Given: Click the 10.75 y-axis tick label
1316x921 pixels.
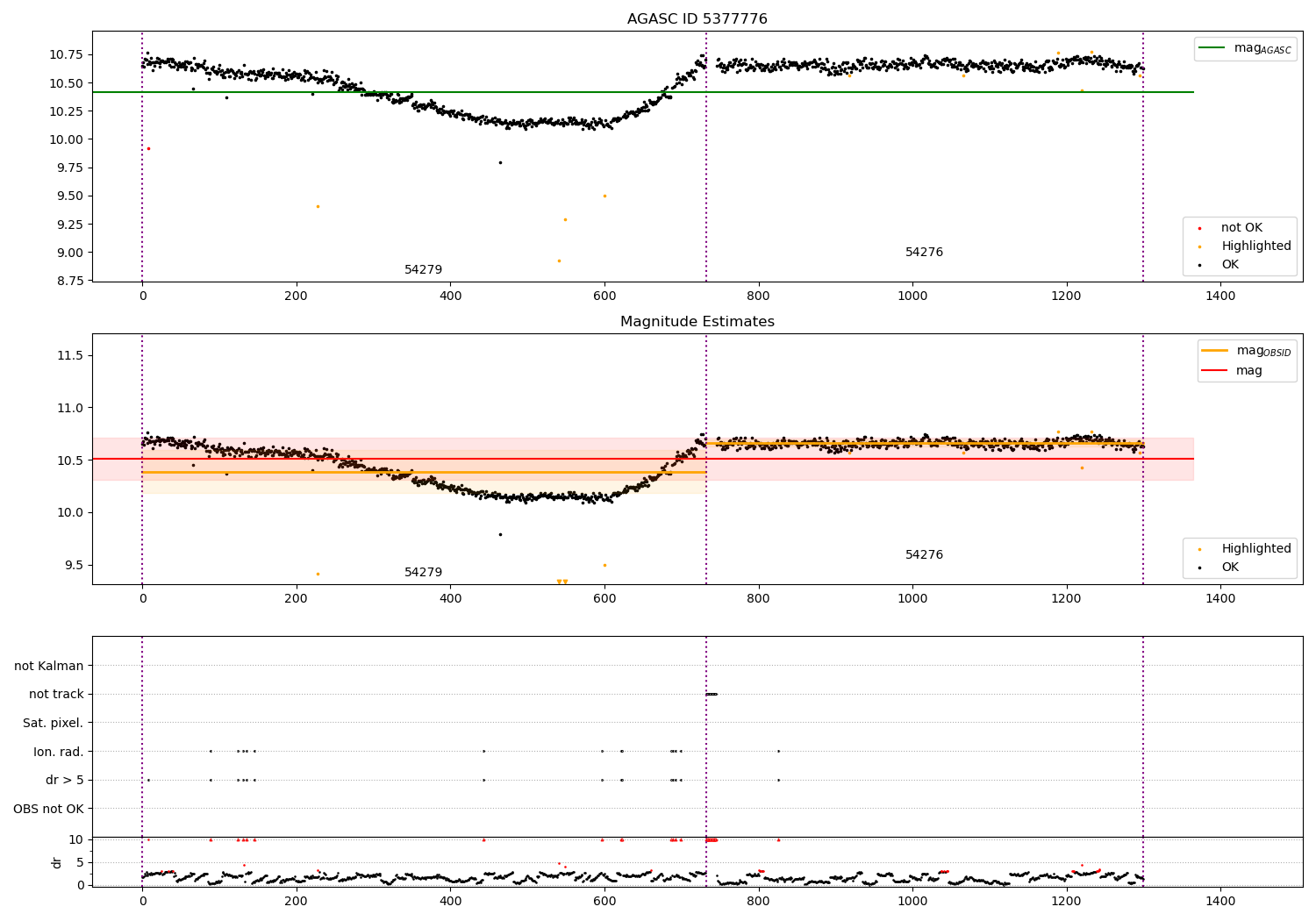Looking at the screenshot, I should point(67,55).
